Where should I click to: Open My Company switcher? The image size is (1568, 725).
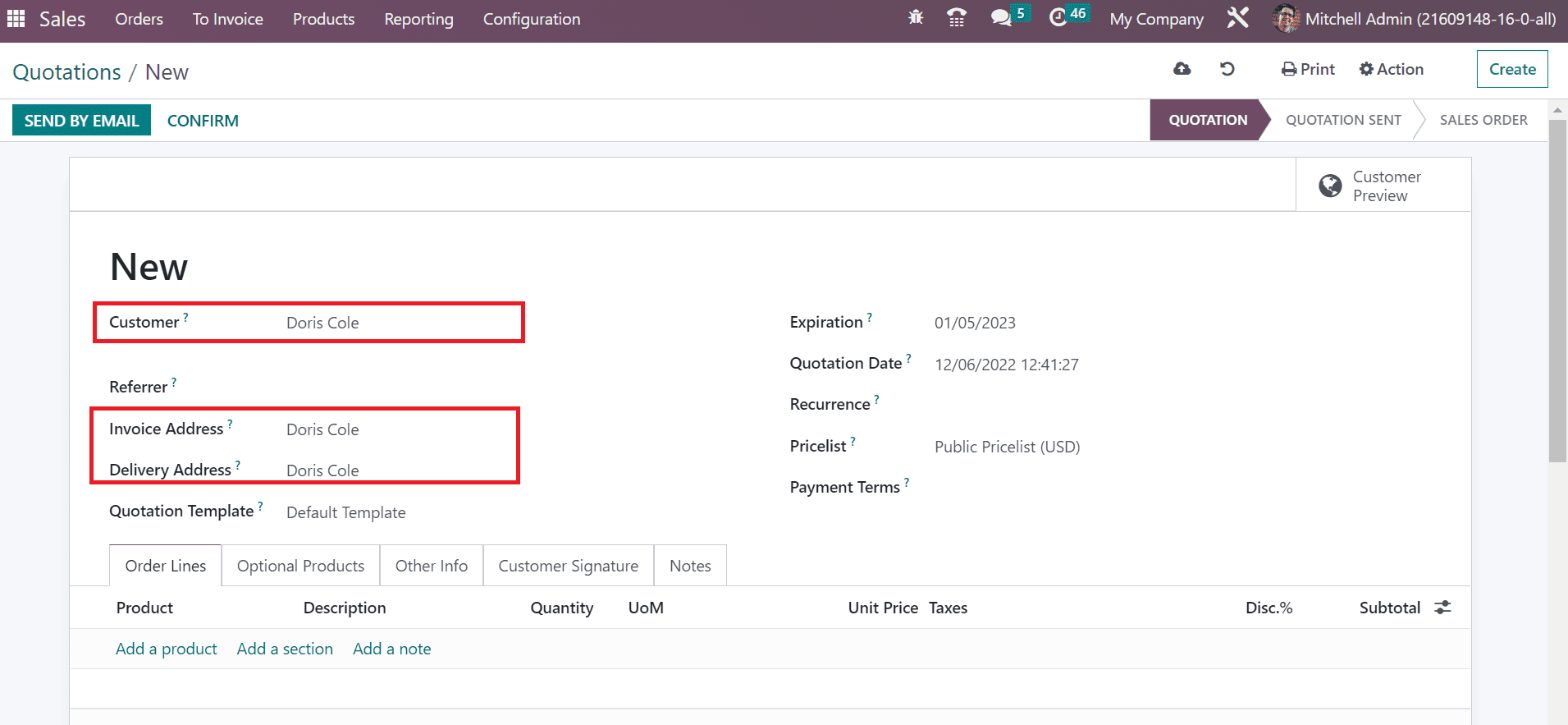pos(1157,19)
